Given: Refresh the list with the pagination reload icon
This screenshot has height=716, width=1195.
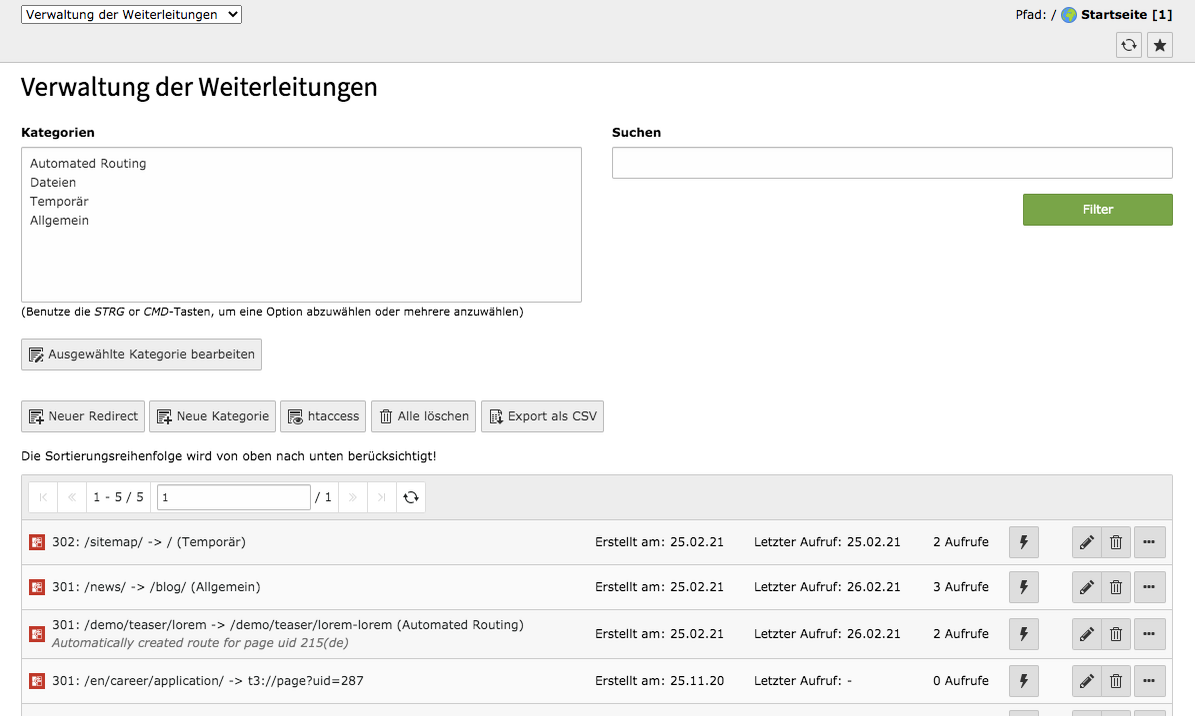Looking at the screenshot, I should tap(411, 497).
